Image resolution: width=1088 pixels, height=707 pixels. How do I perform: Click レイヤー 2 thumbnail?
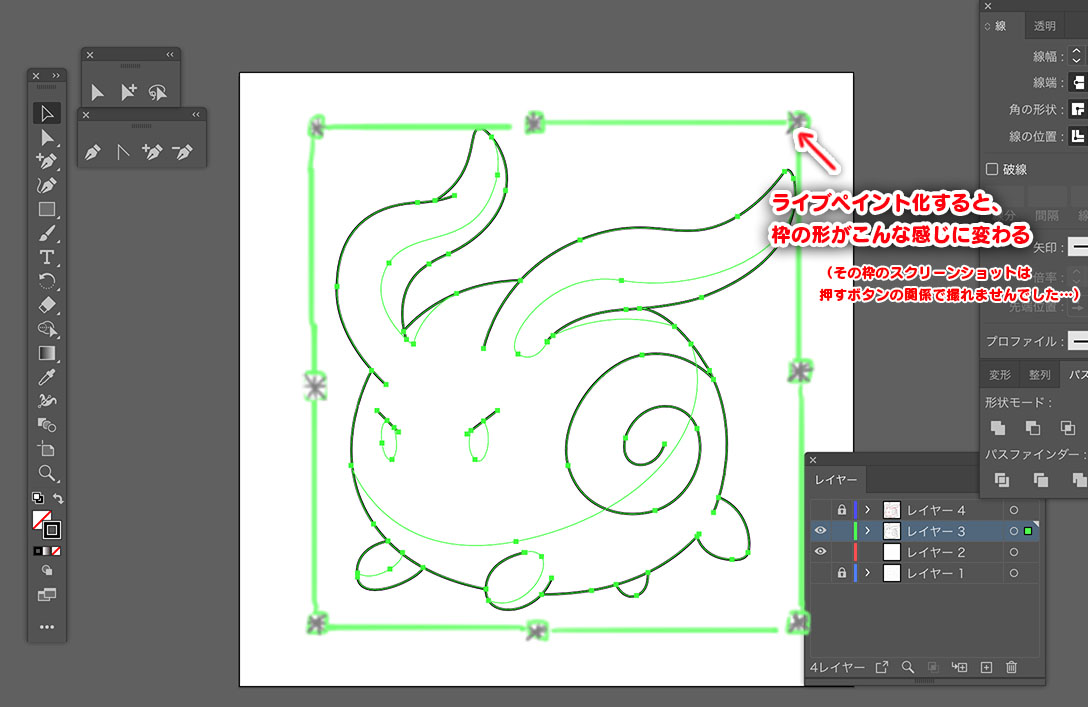click(892, 552)
